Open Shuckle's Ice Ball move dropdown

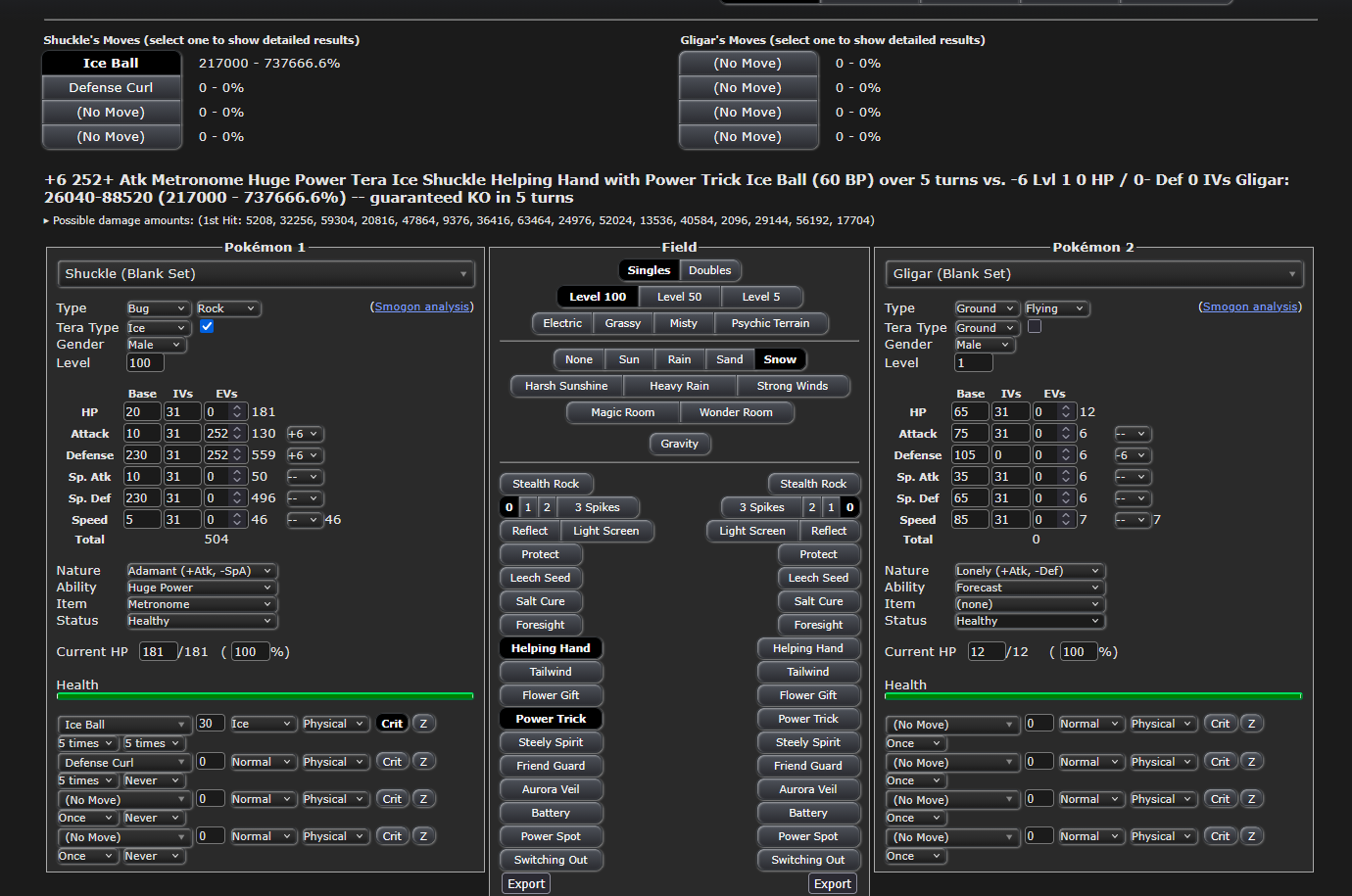coord(124,725)
